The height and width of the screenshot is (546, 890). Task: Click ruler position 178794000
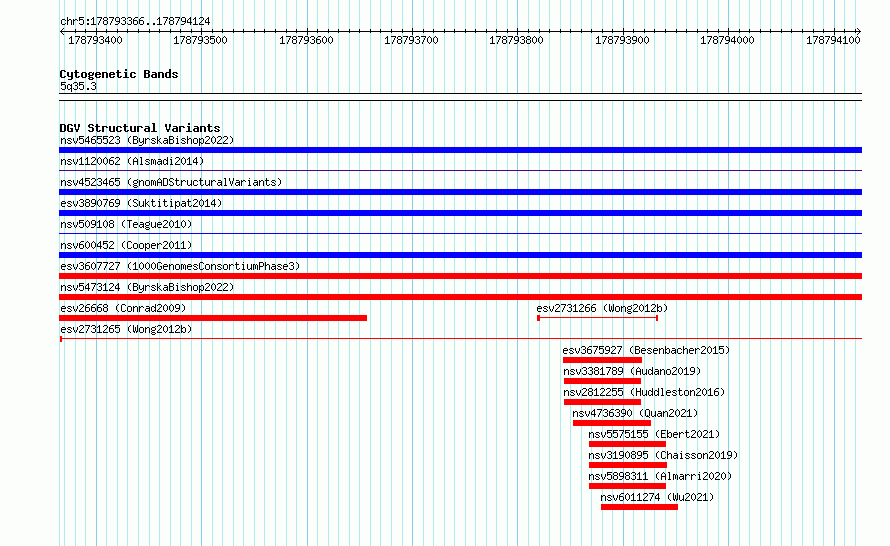(727, 40)
